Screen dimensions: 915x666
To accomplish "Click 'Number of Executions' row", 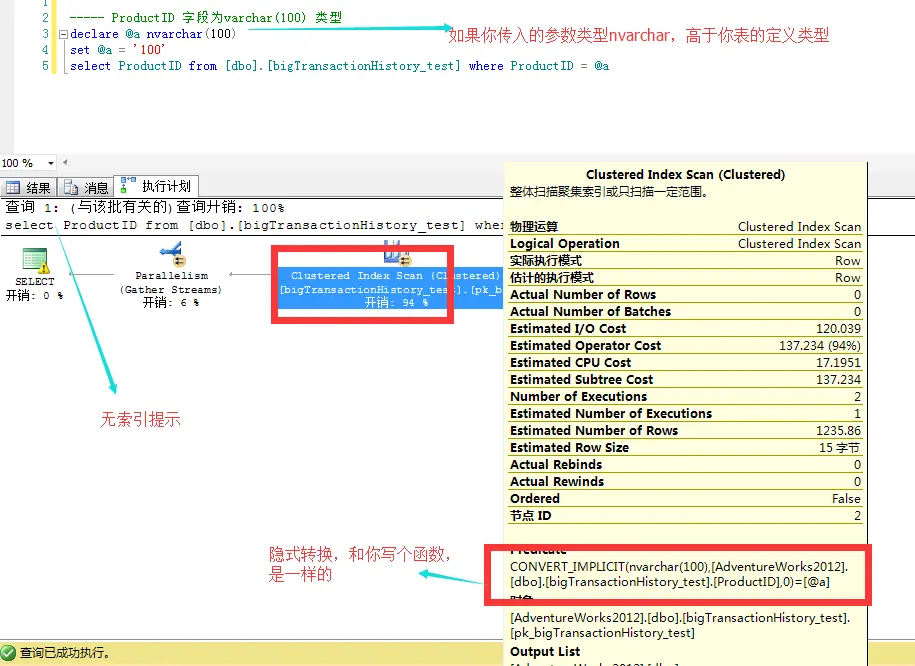I will (685, 396).
